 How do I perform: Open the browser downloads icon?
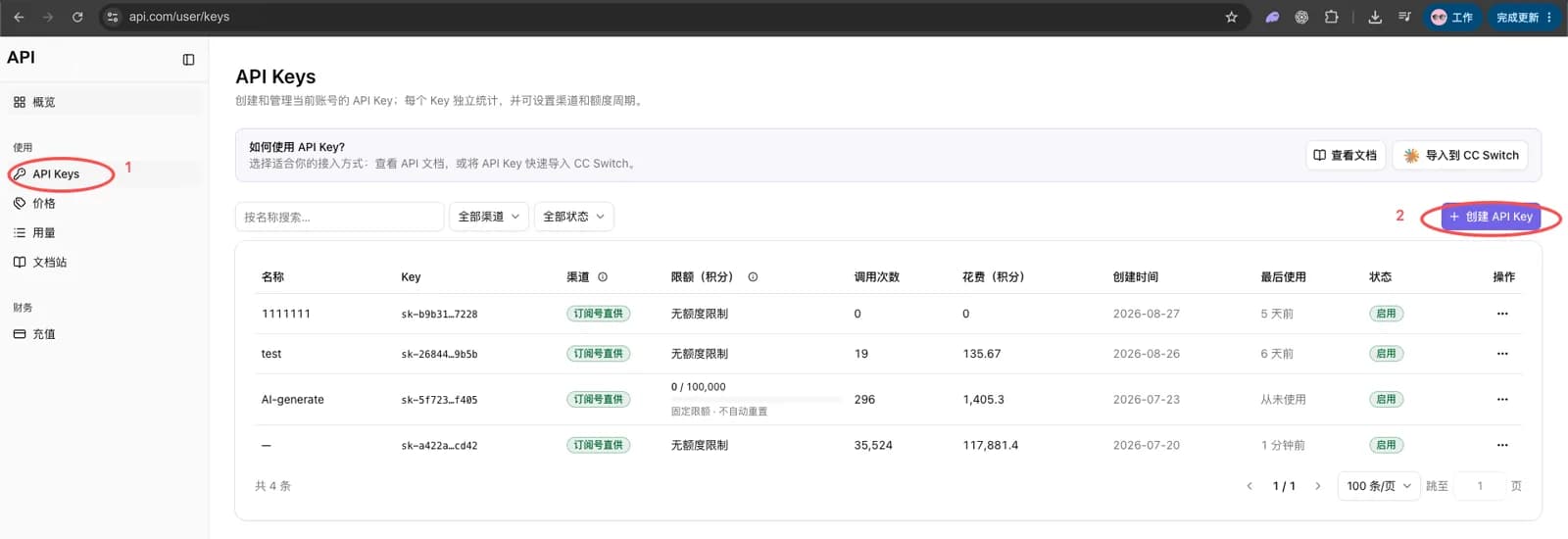coord(1375,17)
